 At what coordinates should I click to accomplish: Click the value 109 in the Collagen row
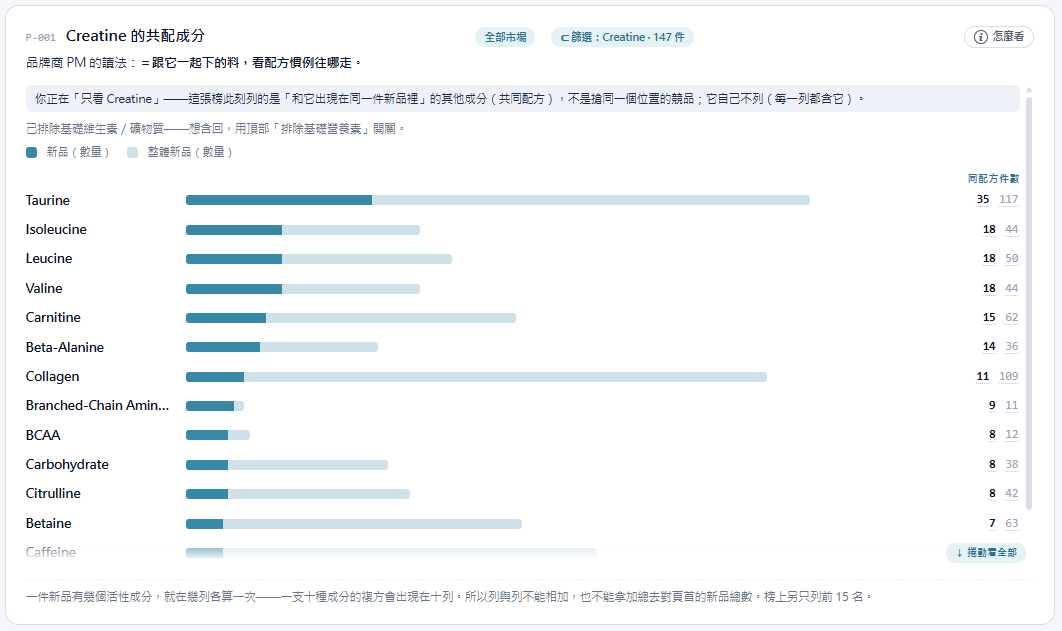pos(1008,376)
